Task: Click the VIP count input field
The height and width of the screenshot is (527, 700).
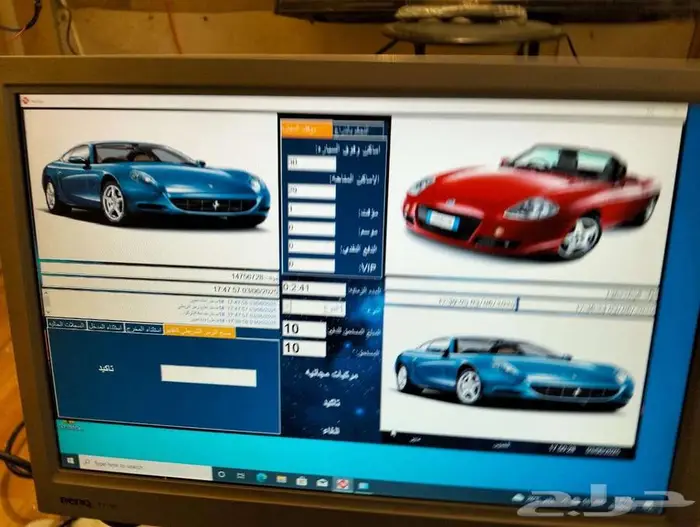Action: click(x=311, y=265)
